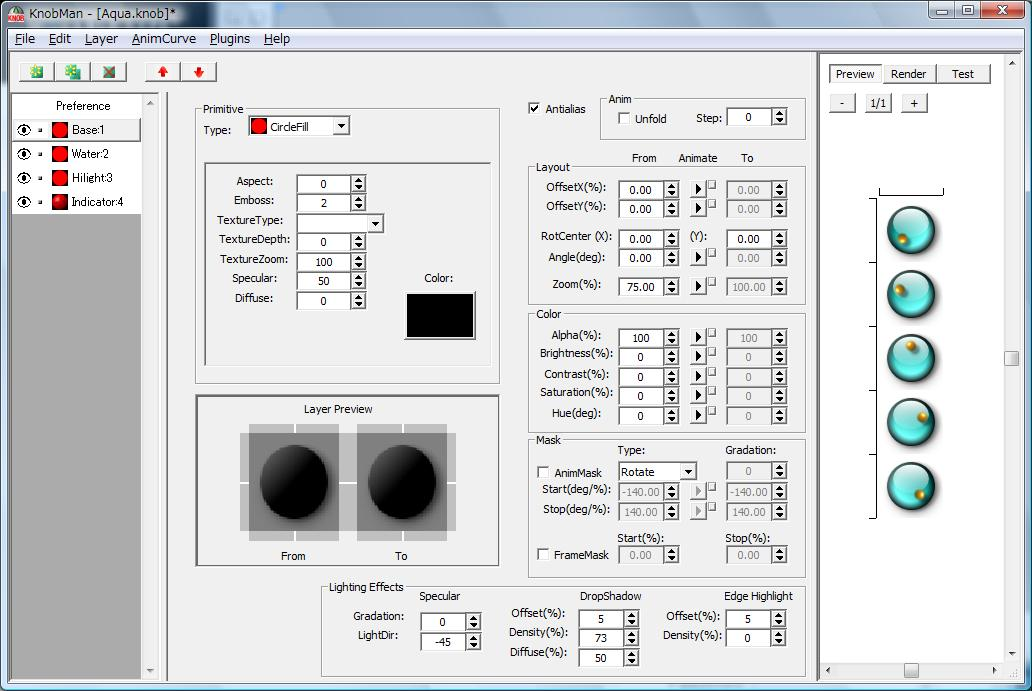This screenshot has width=1032, height=691.
Task: Click the Zoom animate arrow button
Action: coord(698,287)
